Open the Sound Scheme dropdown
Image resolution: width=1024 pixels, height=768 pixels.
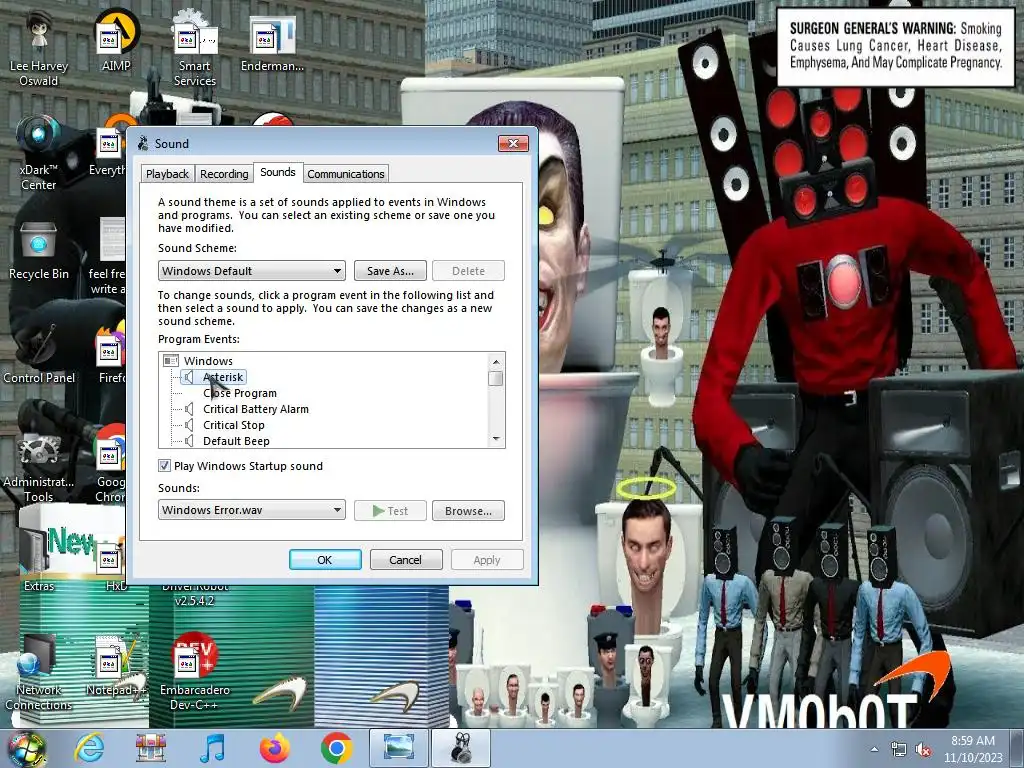pyautogui.click(x=251, y=270)
